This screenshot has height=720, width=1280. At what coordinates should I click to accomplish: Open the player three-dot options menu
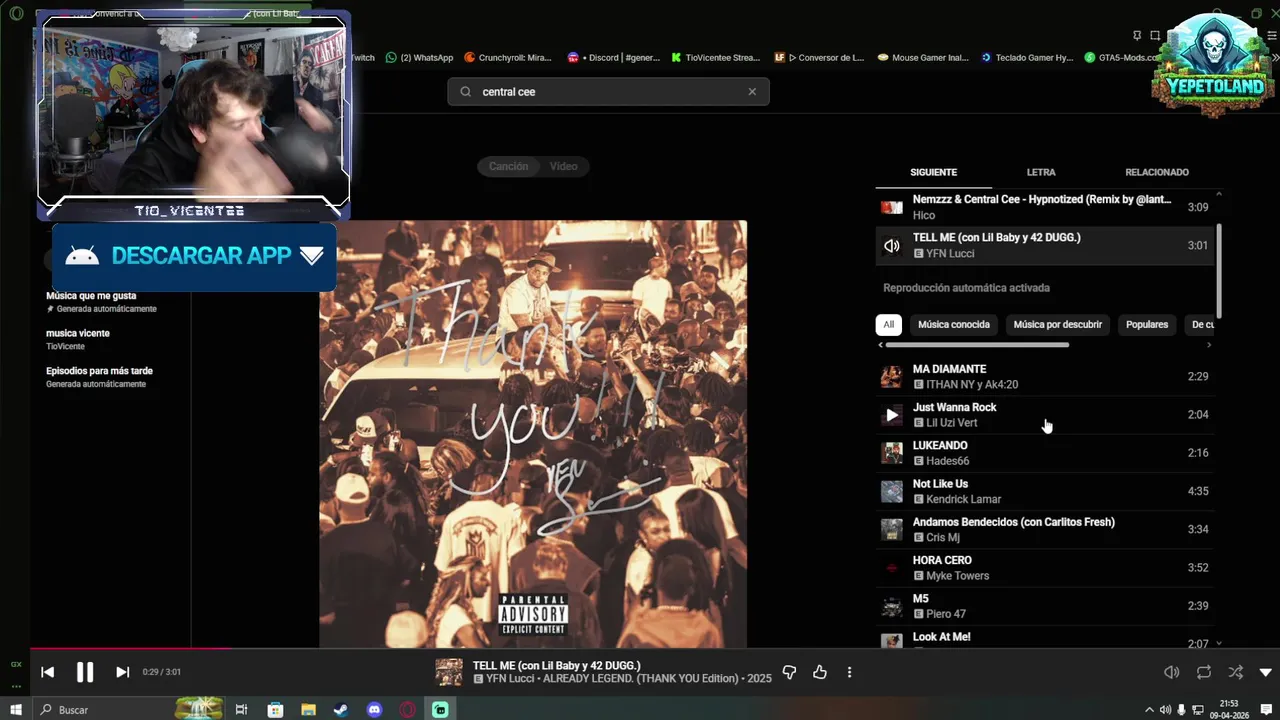click(x=849, y=672)
